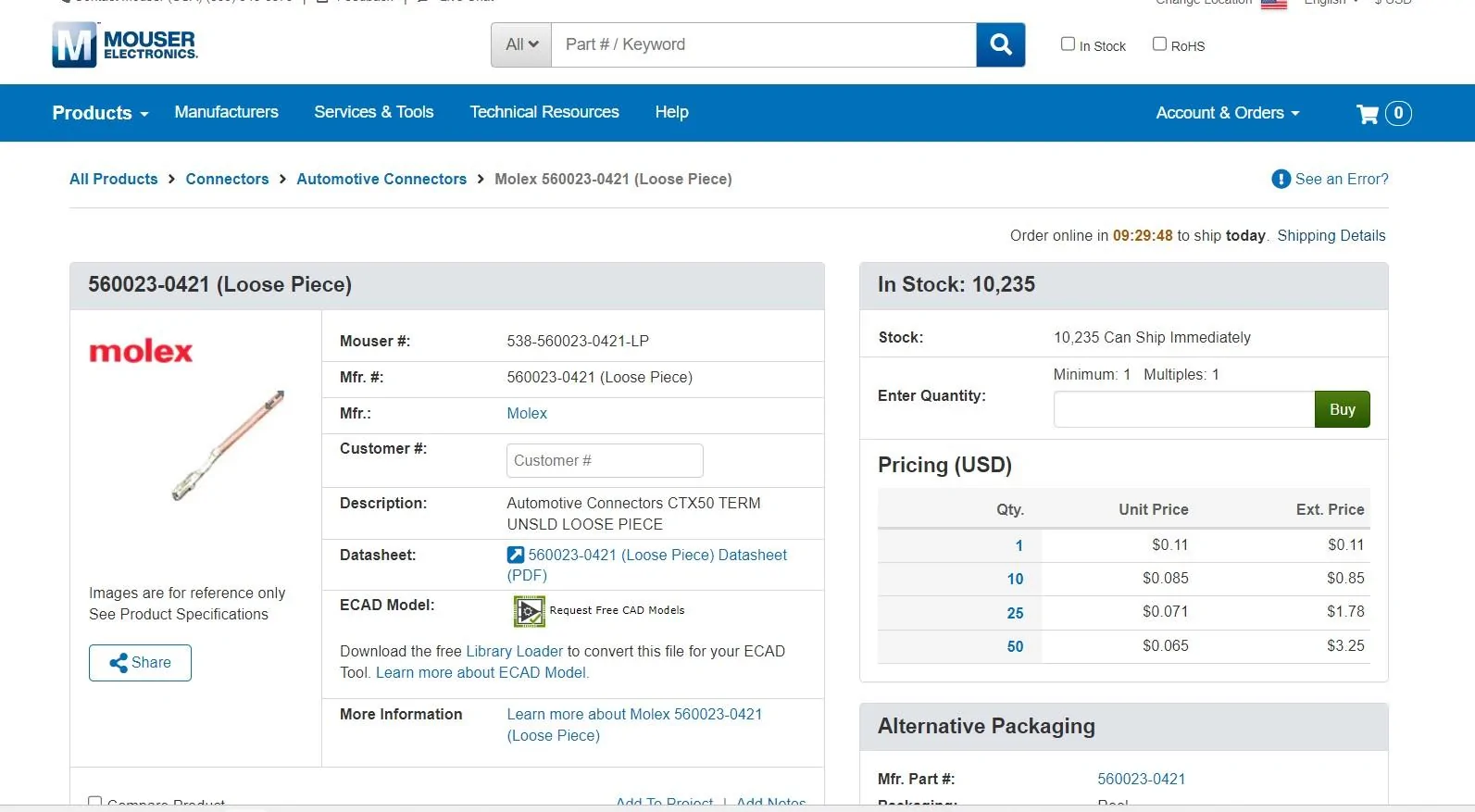Click Add Notes link
Viewport: 1475px width, 812px height.
point(771,803)
